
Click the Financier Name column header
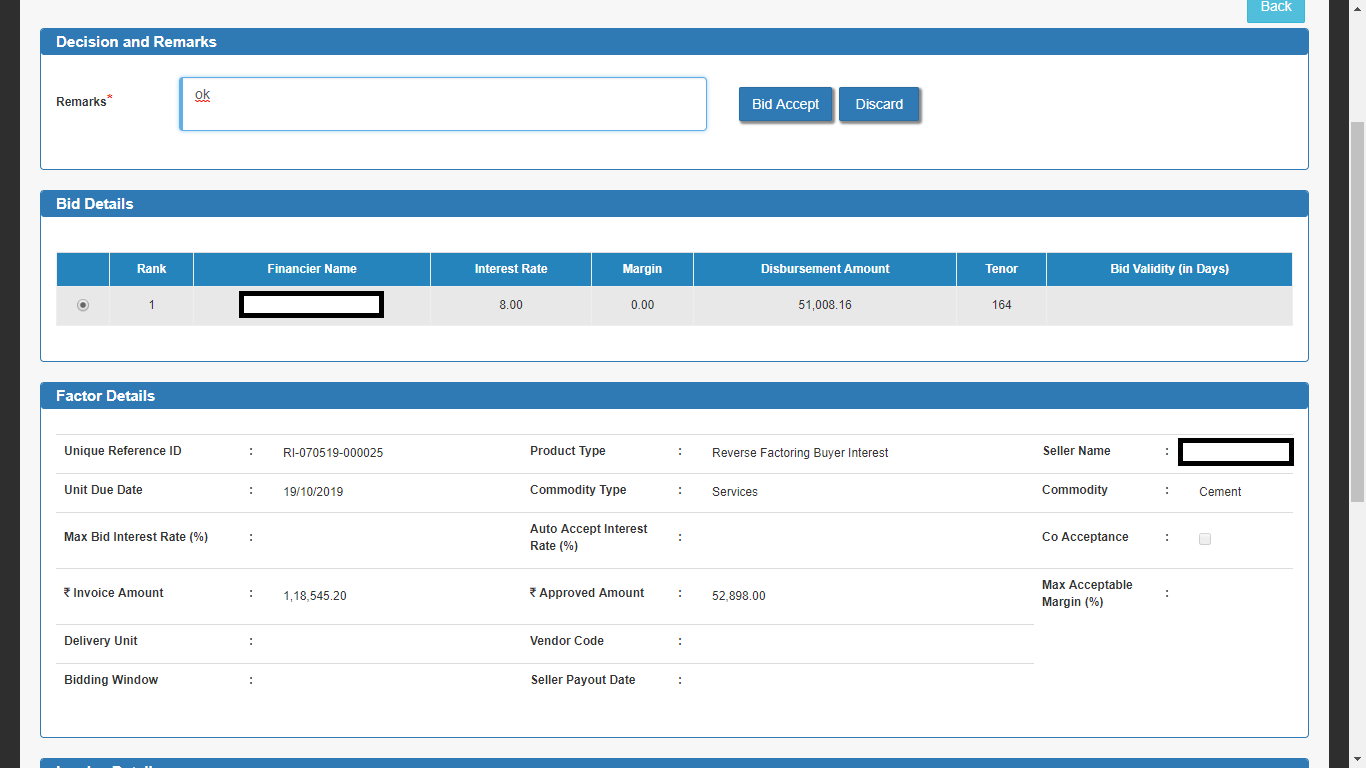(x=312, y=269)
